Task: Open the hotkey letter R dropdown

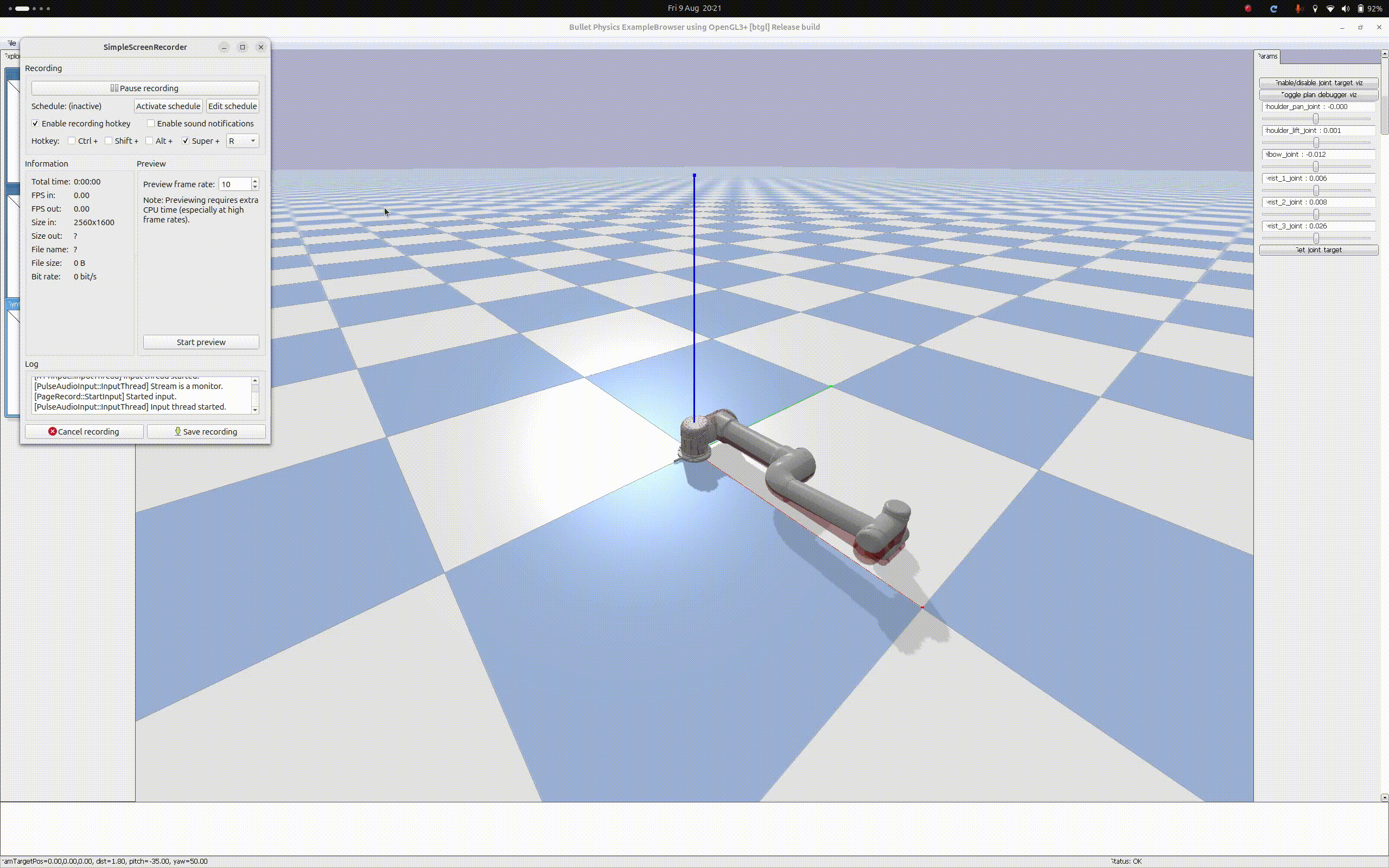Action: click(242, 141)
